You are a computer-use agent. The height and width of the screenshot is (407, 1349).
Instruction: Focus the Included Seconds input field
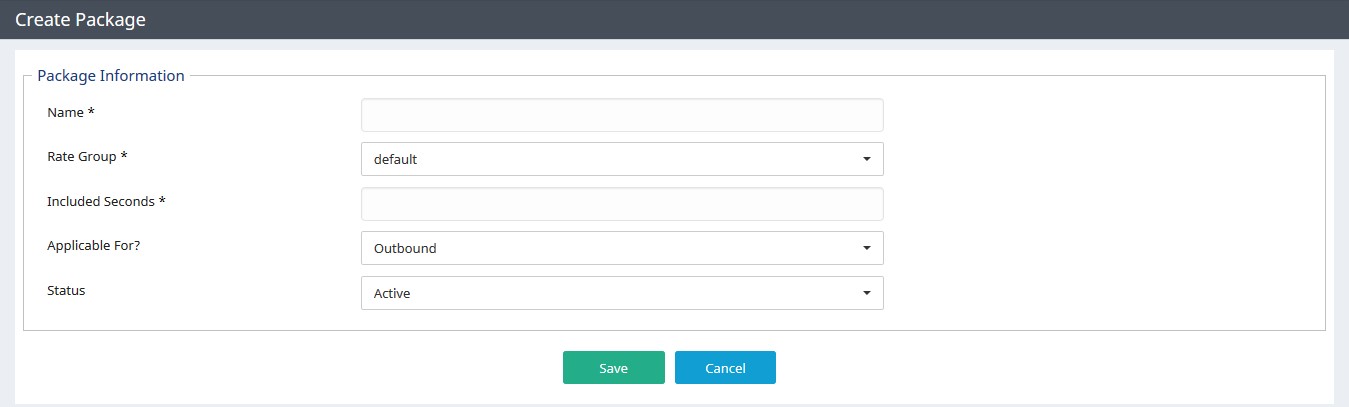coord(622,204)
